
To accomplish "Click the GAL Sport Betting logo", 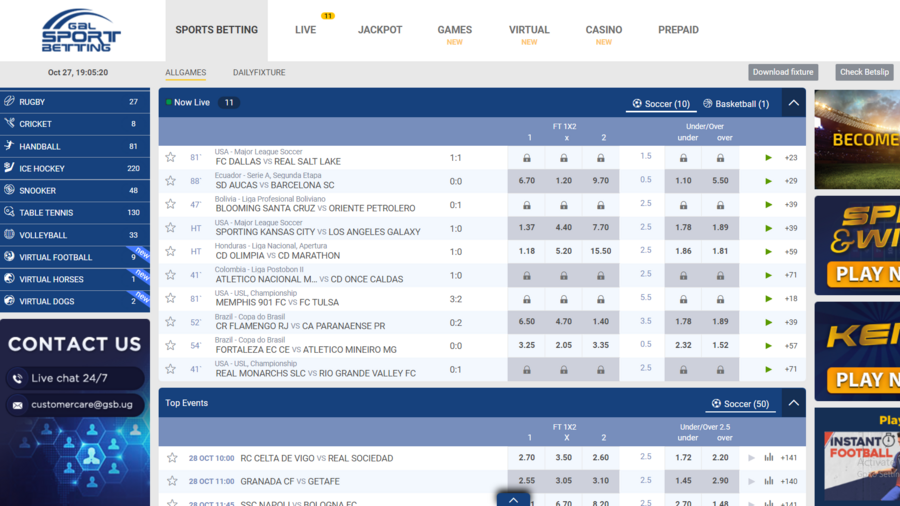I will [80, 31].
